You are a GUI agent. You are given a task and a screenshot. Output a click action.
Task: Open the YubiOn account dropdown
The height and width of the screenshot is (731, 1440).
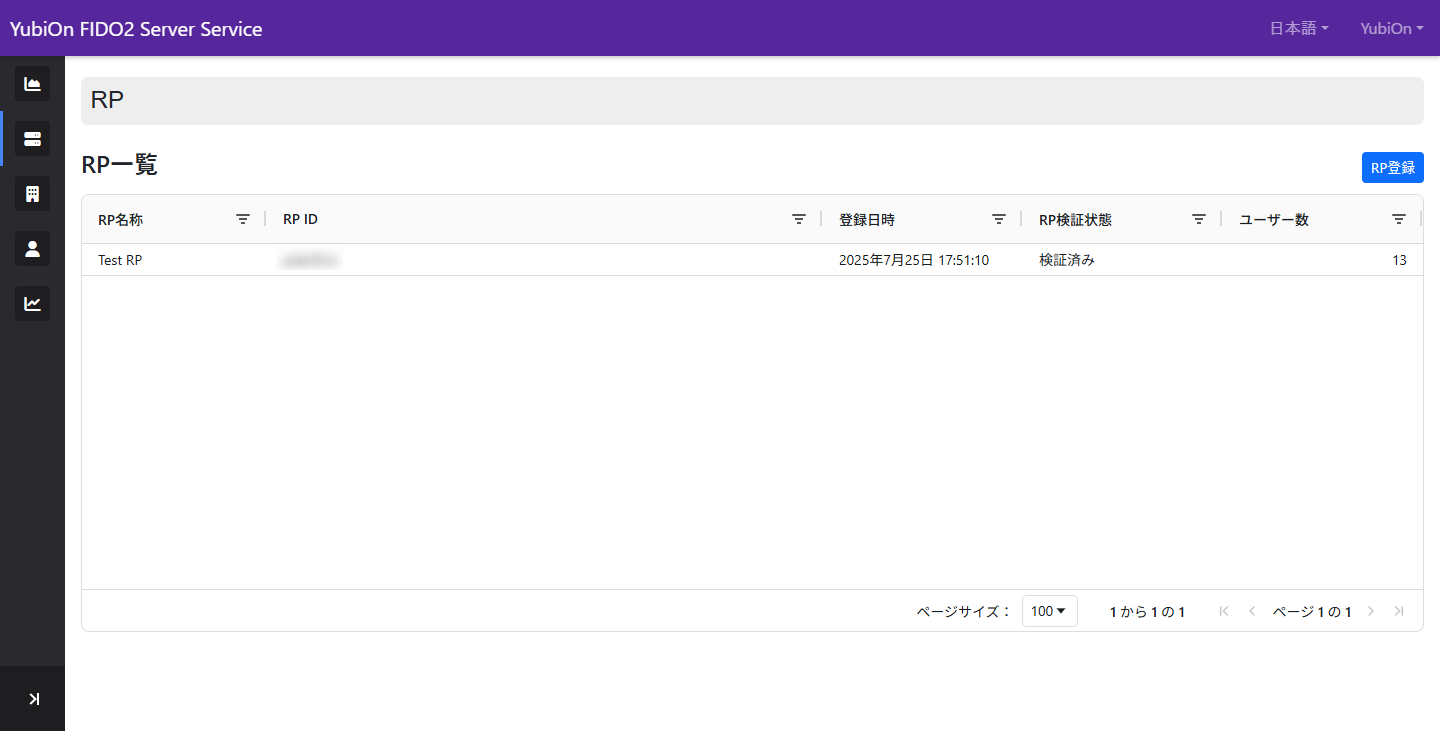(1392, 28)
